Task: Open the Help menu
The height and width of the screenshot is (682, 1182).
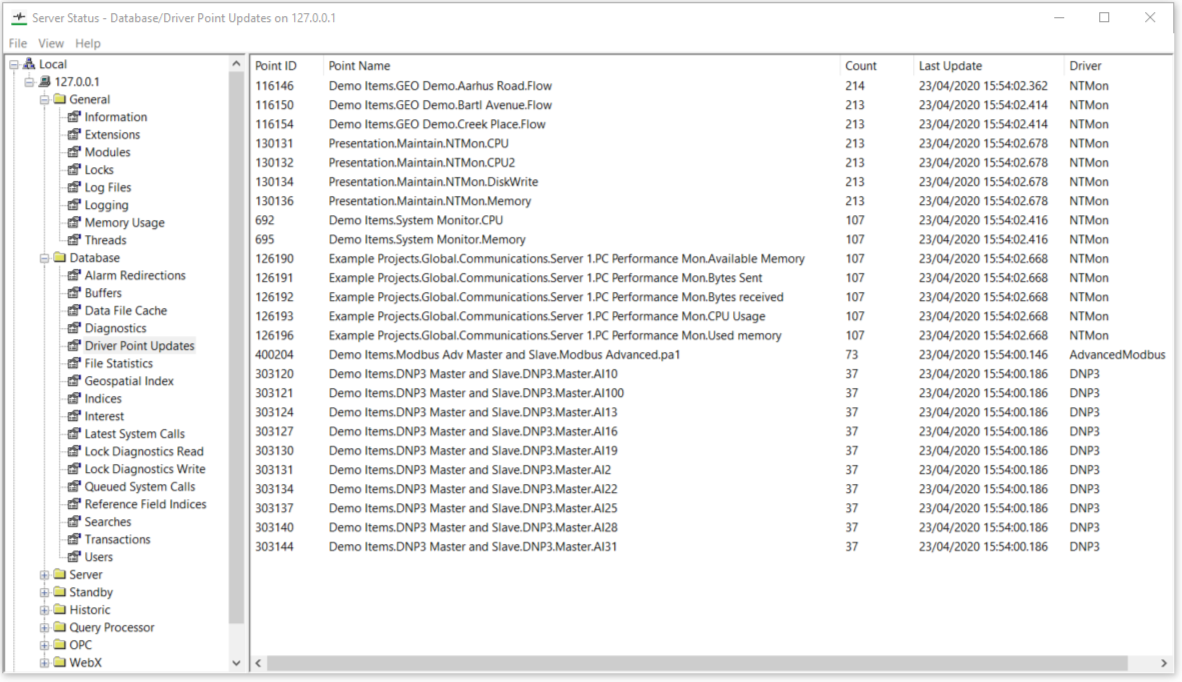Action: (88, 43)
